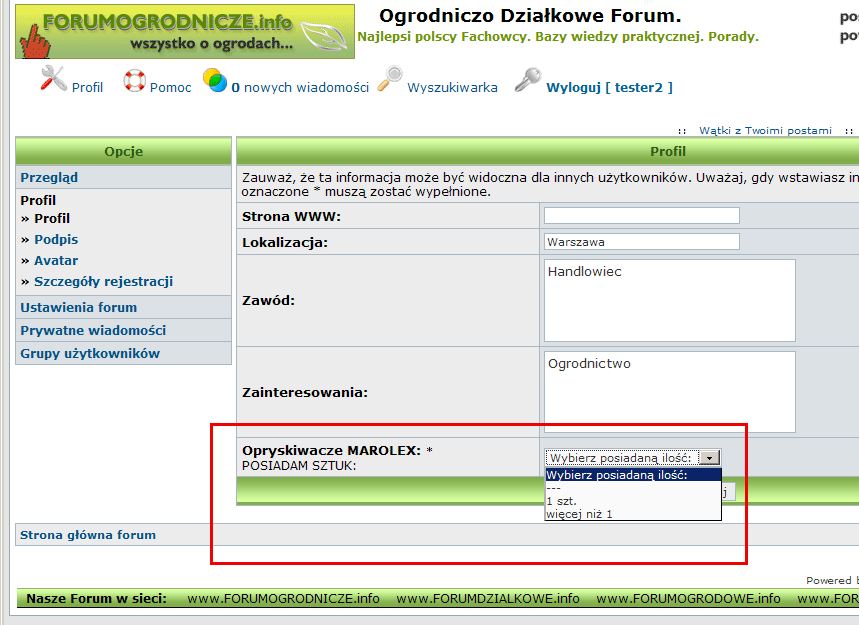Click the FORUMOGRODNICZE.info logo banner
Screen dimensions: 859x625
click(x=185, y=31)
